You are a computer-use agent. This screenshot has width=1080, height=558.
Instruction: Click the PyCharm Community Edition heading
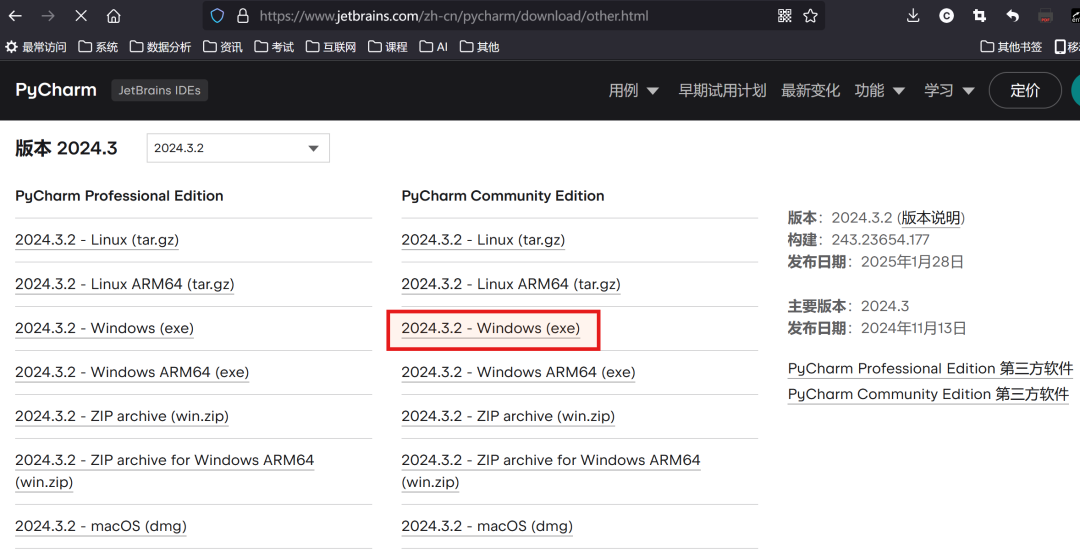[x=503, y=196]
